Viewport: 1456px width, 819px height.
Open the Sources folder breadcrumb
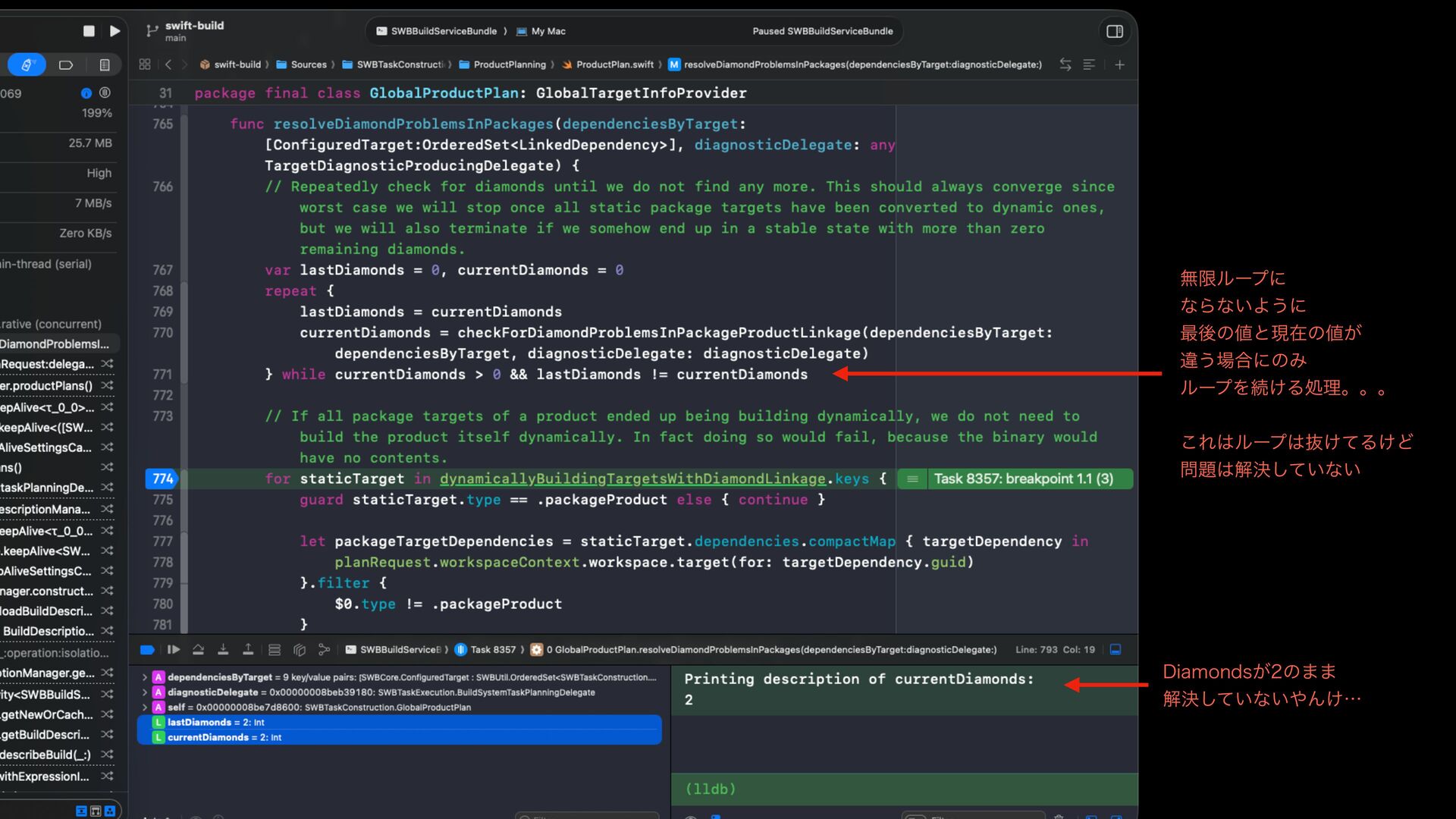[308, 65]
